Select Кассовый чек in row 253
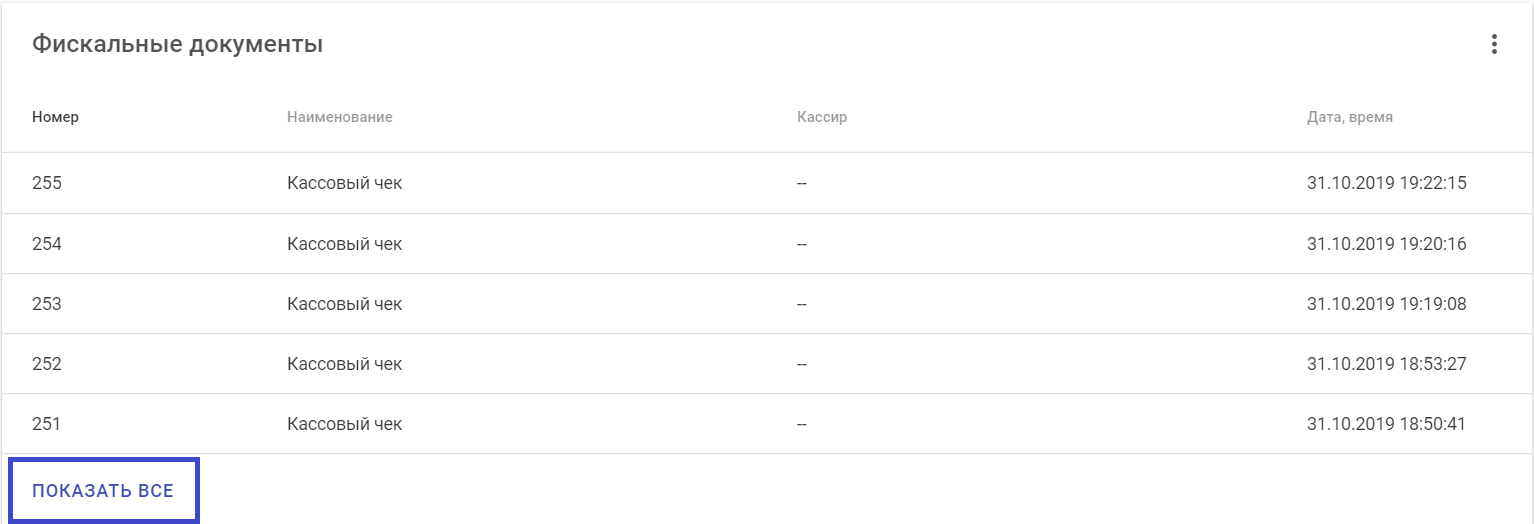The image size is (1534, 524). [x=344, y=304]
